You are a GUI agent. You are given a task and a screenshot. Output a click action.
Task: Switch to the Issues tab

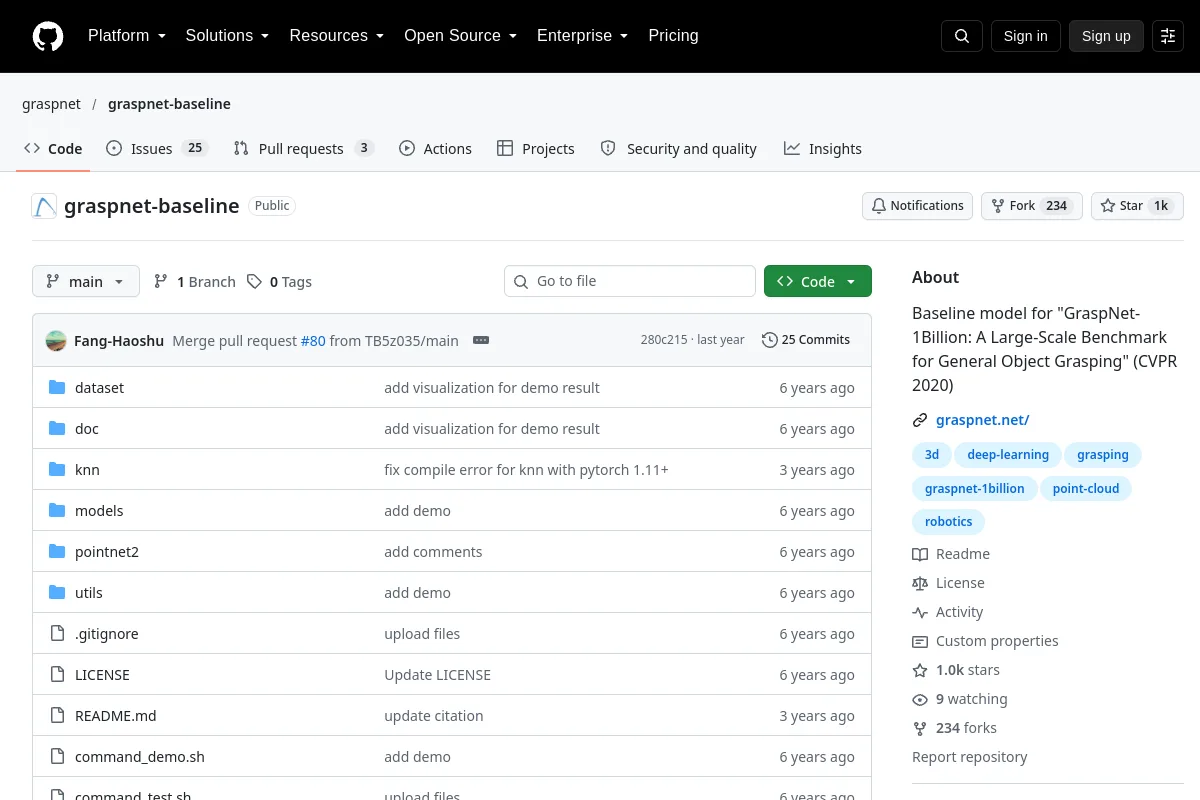point(156,148)
